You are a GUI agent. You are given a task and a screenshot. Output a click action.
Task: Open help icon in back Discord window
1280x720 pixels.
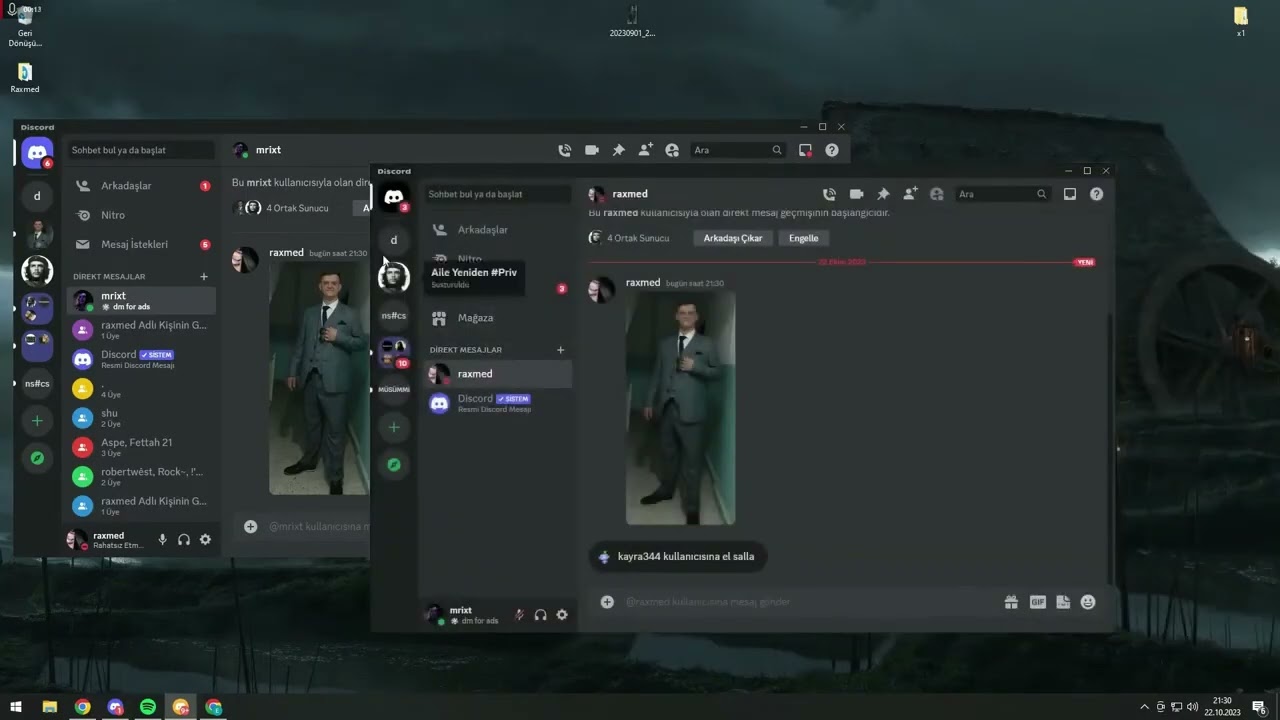click(832, 150)
